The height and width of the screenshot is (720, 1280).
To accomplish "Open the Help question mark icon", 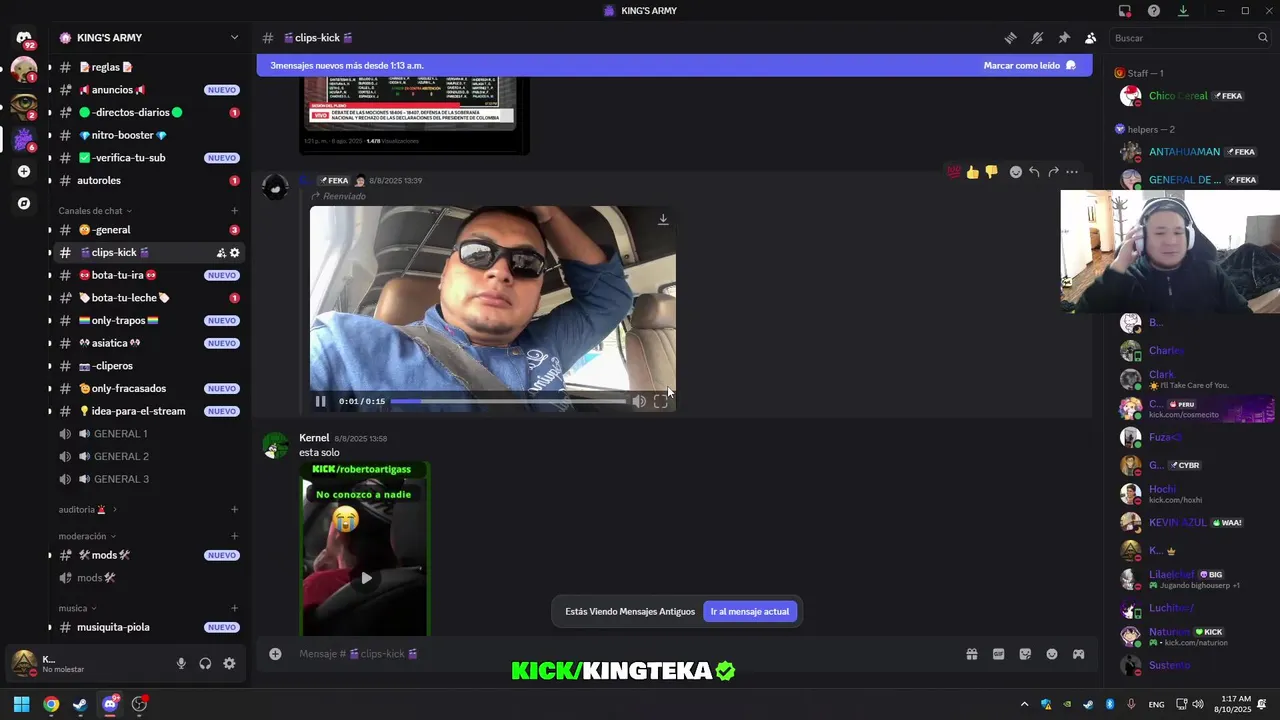I will tap(1154, 11).
